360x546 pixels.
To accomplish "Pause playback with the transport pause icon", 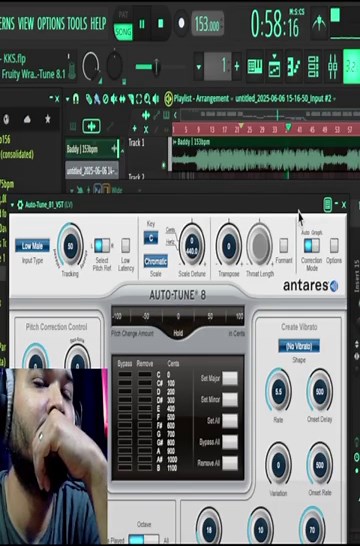I will (142, 24).
